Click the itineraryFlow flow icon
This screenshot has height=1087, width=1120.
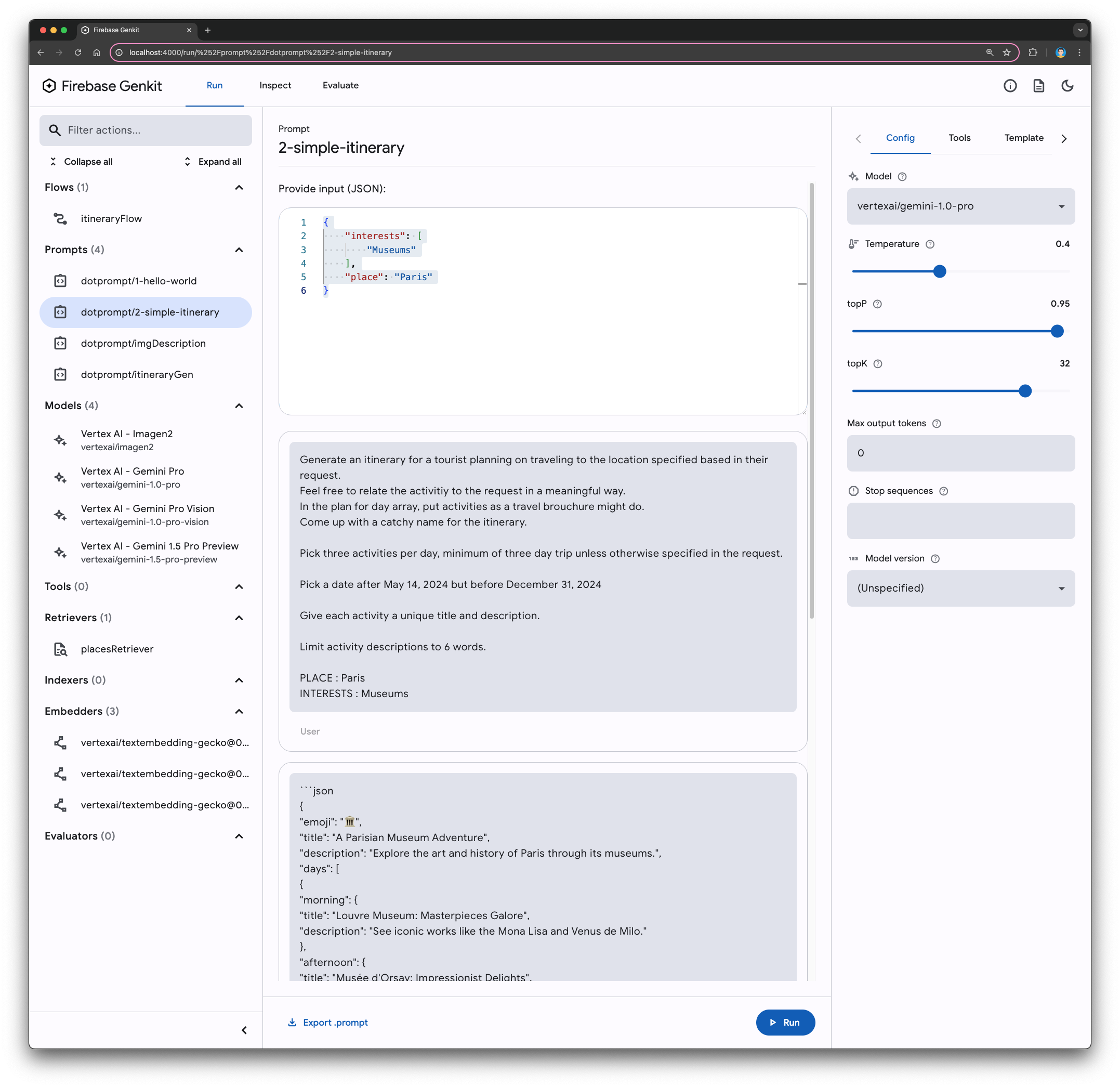(x=62, y=218)
